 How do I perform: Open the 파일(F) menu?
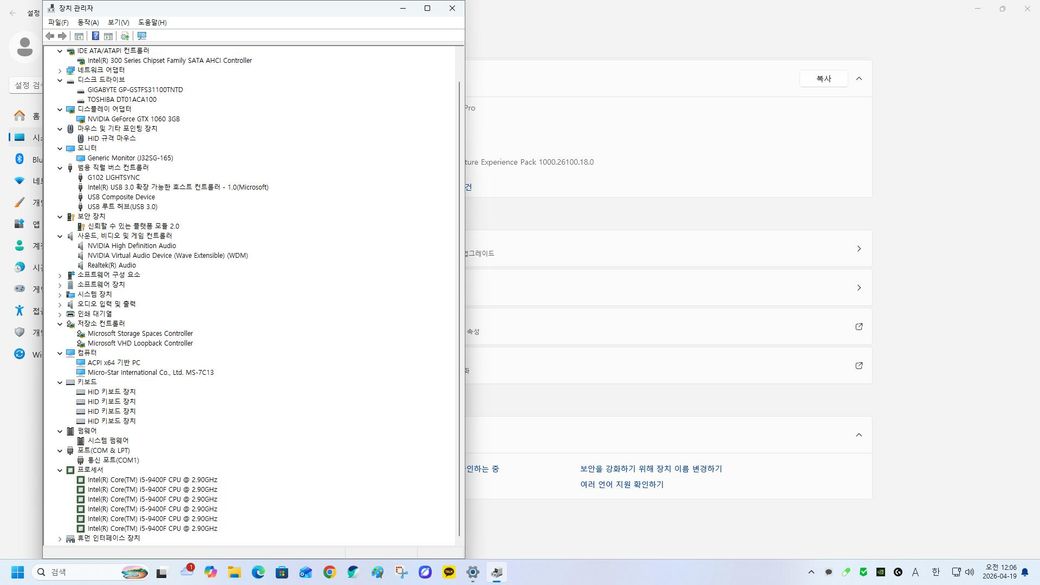58,22
